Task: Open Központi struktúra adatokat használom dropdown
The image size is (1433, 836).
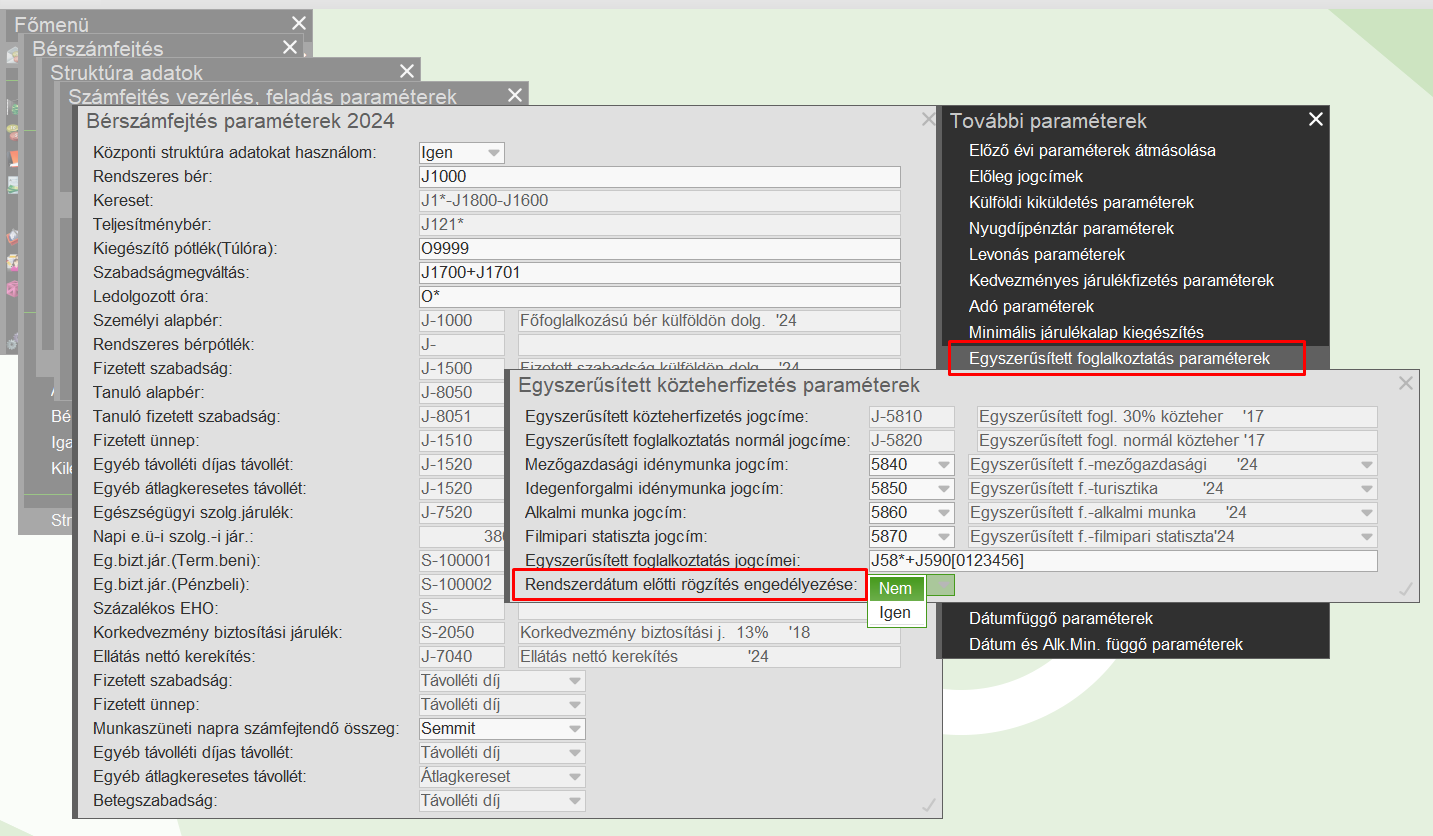Action: point(493,153)
